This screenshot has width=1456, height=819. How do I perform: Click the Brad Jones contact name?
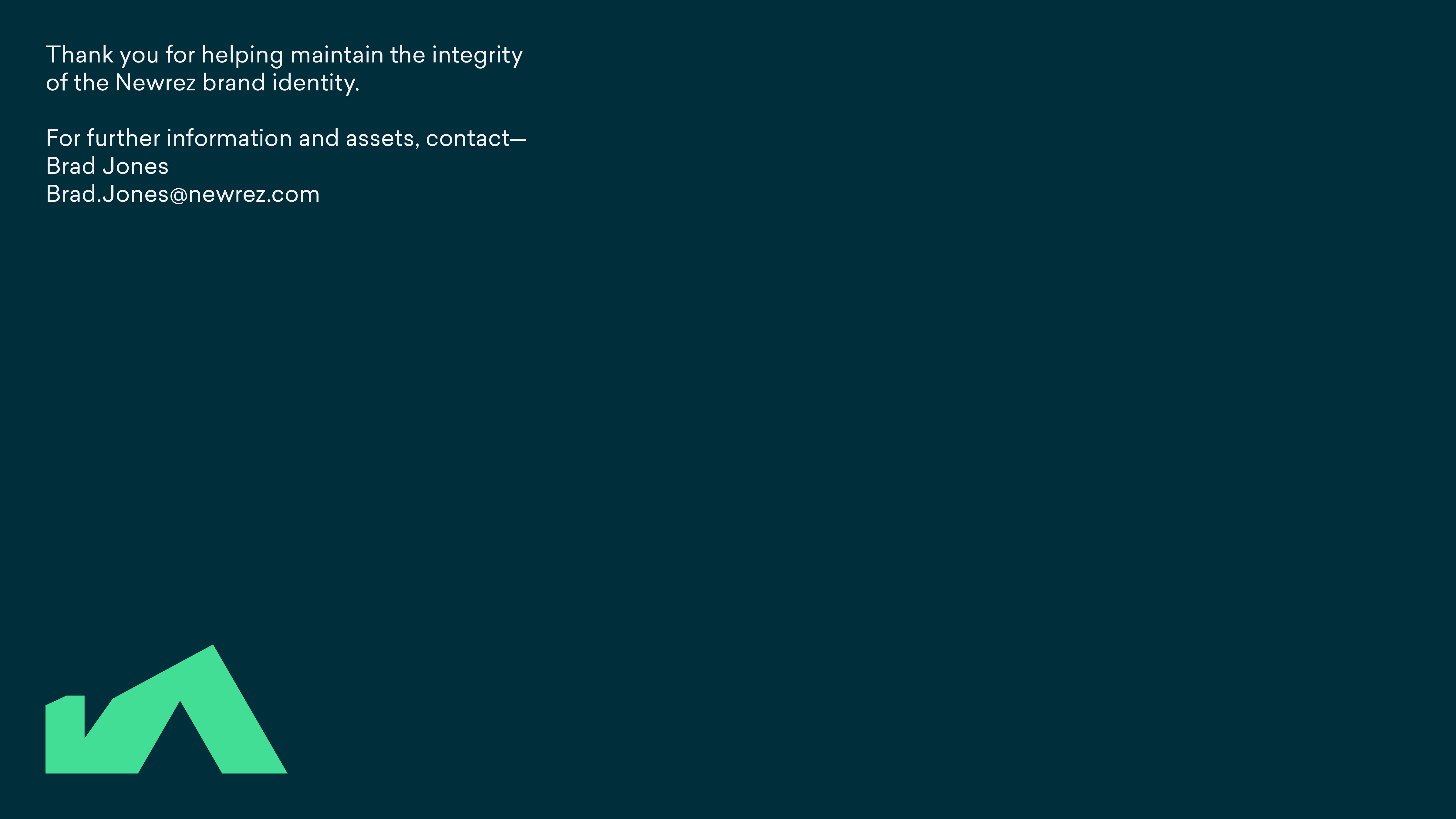(107, 166)
